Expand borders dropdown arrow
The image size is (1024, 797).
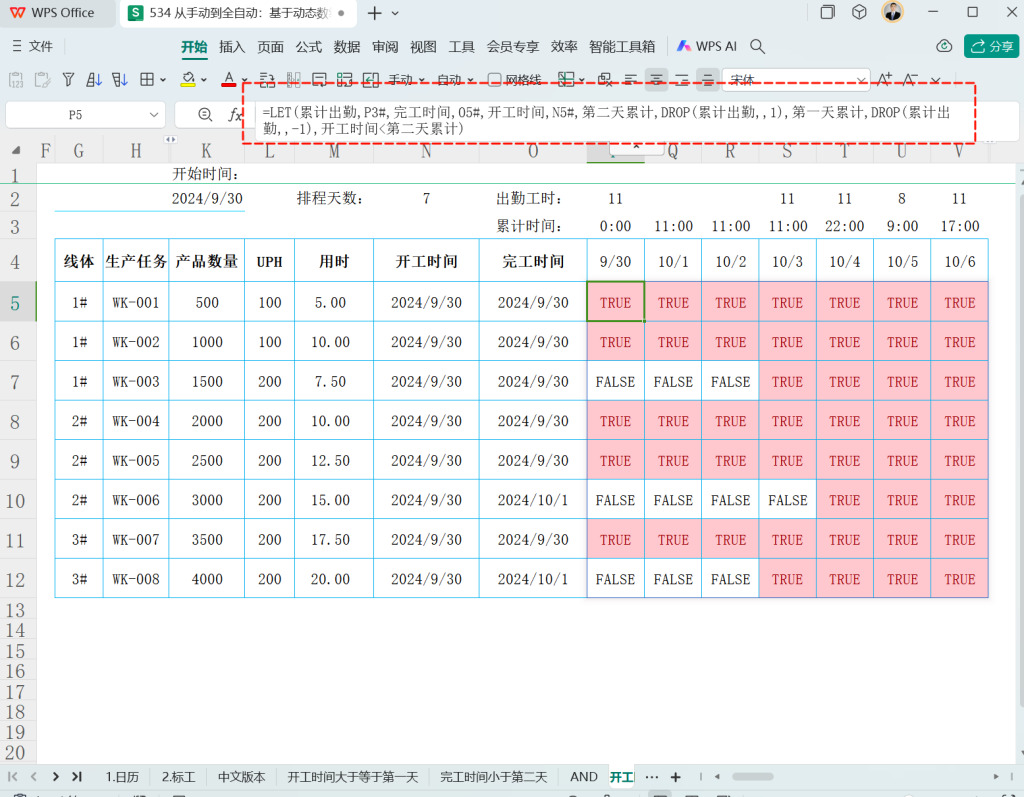[x=163, y=80]
